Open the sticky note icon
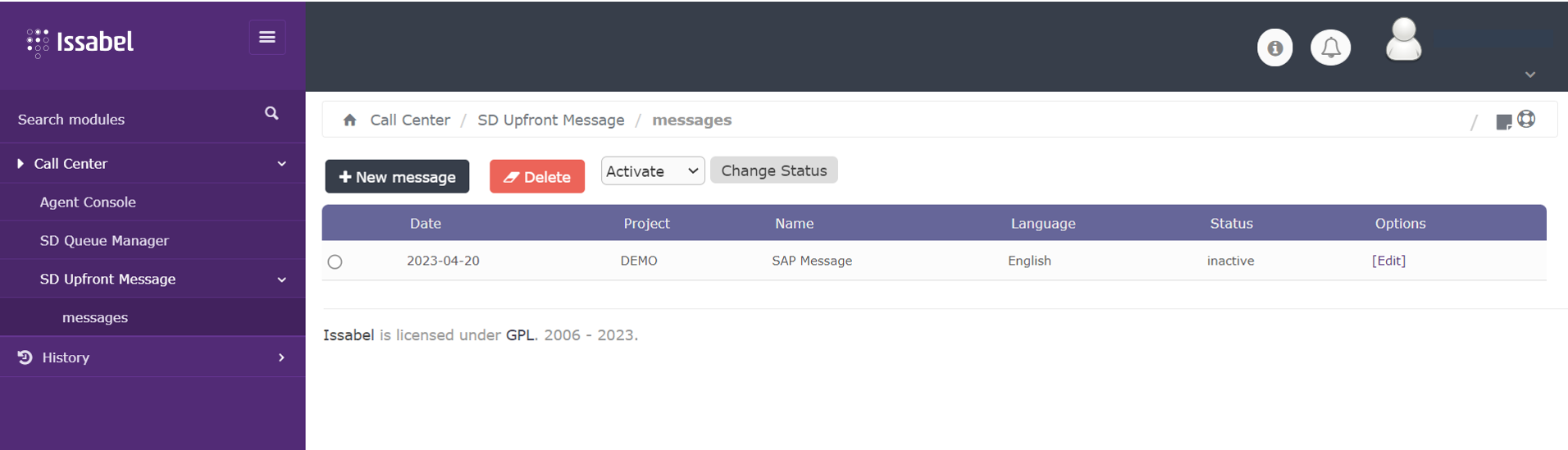This screenshot has height=450, width=1568. [1503, 122]
